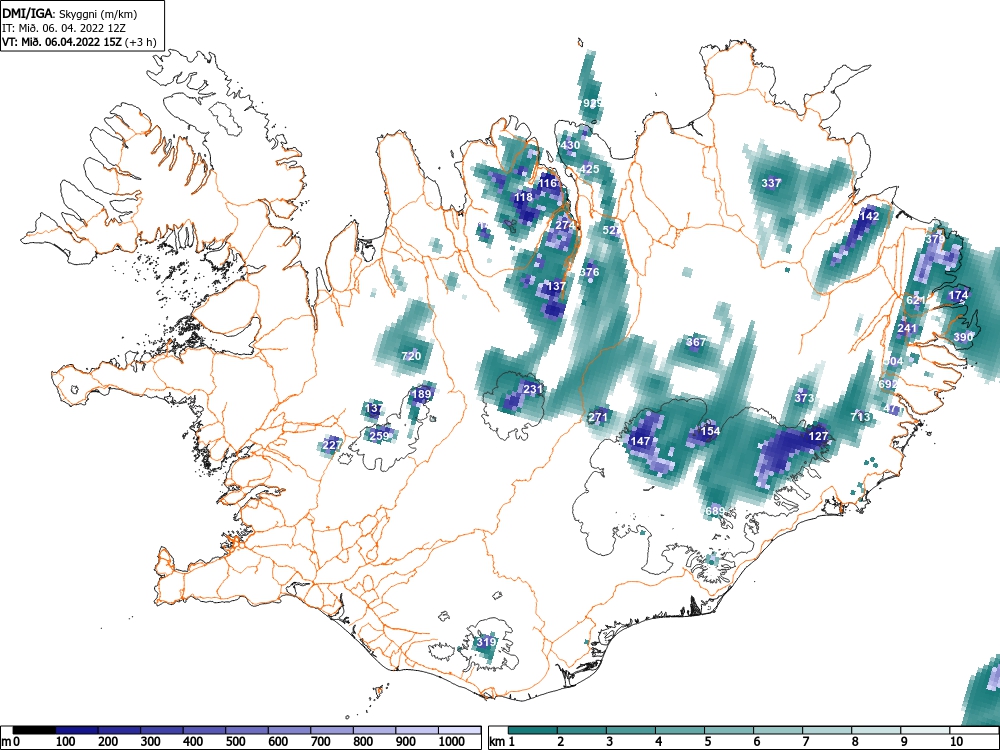Click the 'DMI/IGA: Skyggni (m/km)' title text
1000x750 pixels.
[70, 14]
